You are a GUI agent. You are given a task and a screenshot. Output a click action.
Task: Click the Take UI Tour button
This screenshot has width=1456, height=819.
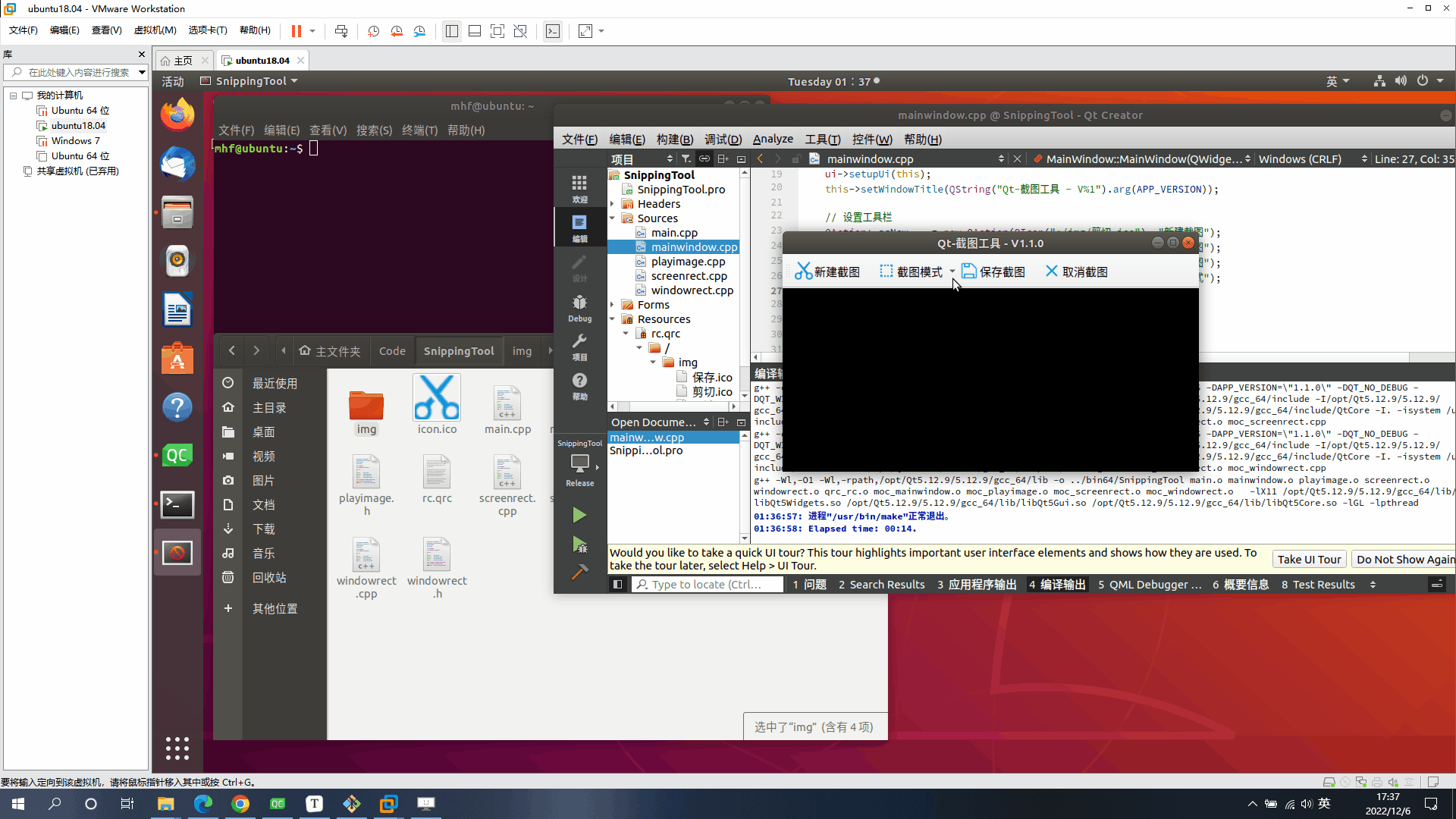click(x=1309, y=560)
